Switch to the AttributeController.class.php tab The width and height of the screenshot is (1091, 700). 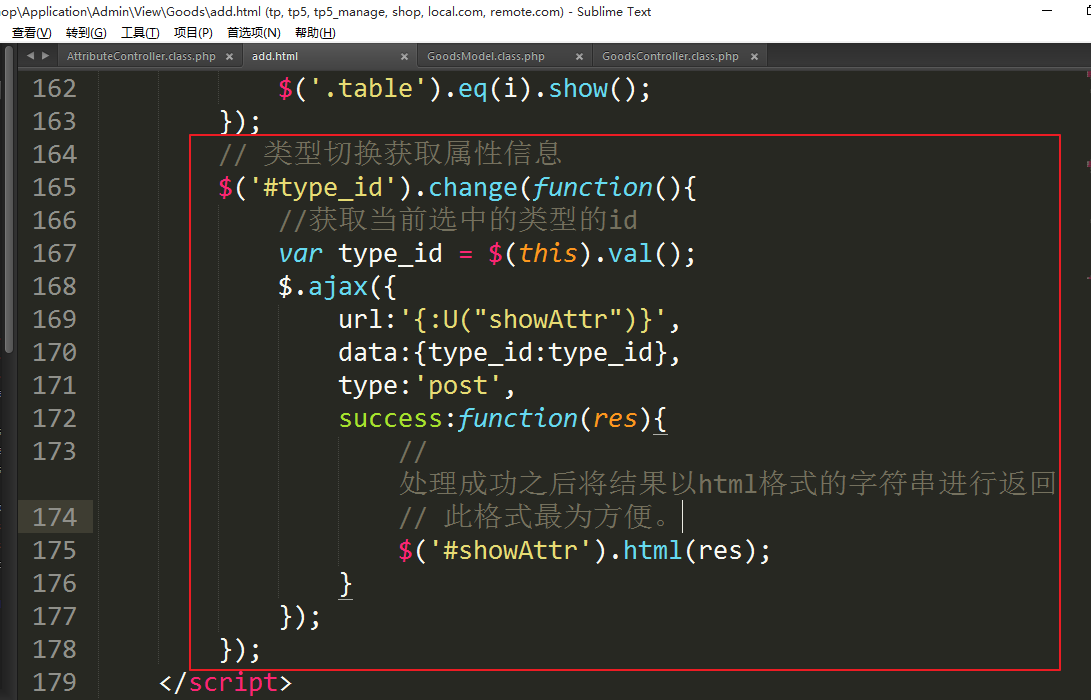[x=141, y=57]
